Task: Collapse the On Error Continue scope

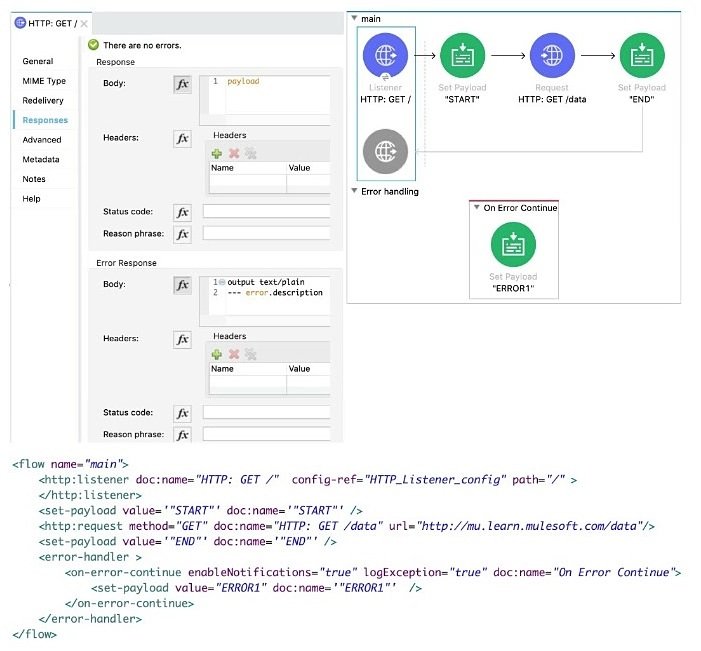Action: pos(477,207)
